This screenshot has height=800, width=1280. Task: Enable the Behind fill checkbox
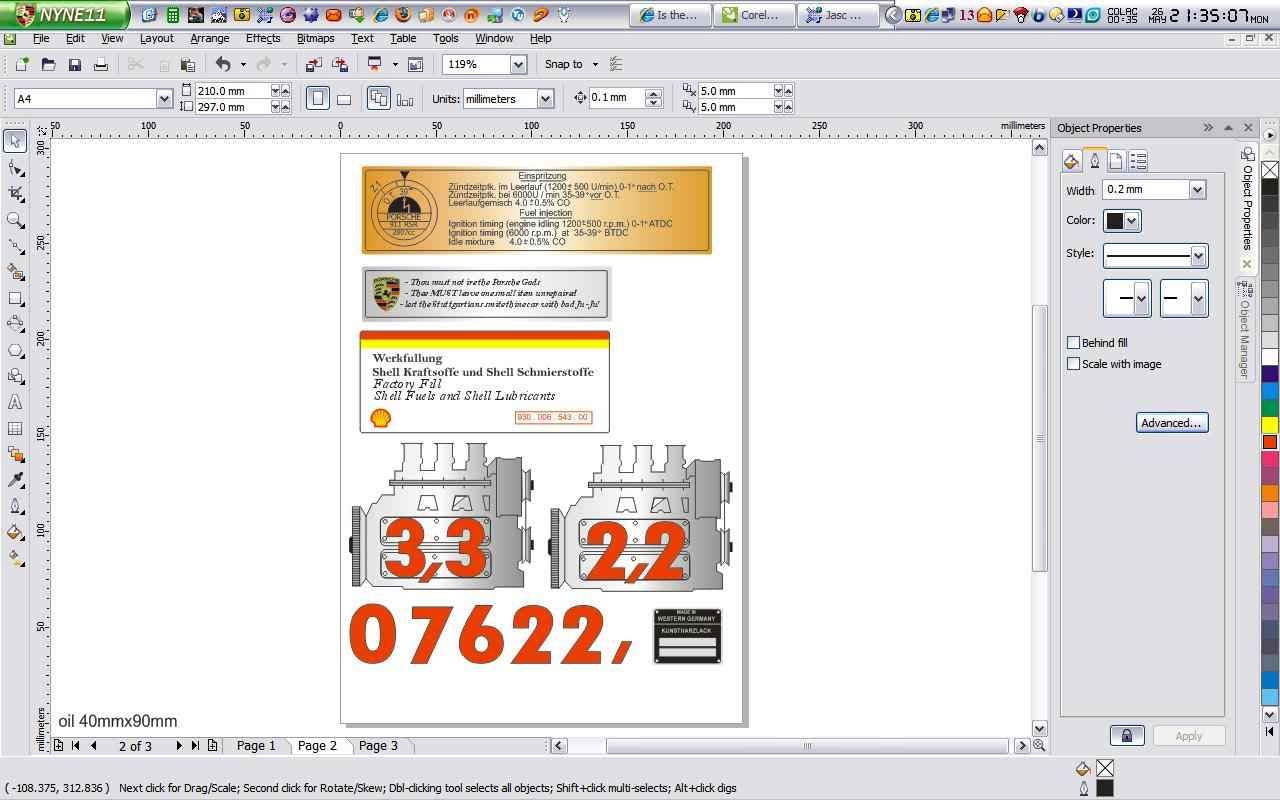1073,342
